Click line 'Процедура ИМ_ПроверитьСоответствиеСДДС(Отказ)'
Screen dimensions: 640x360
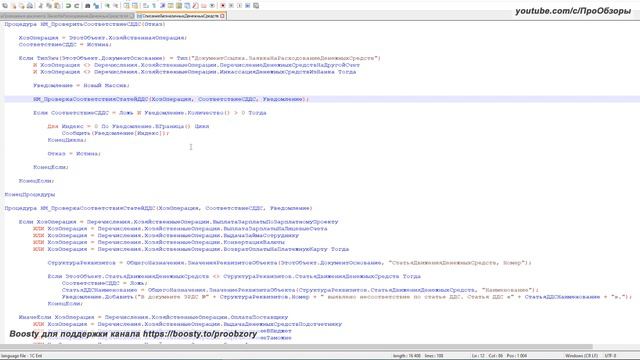pyautogui.click(x=85, y=24)
